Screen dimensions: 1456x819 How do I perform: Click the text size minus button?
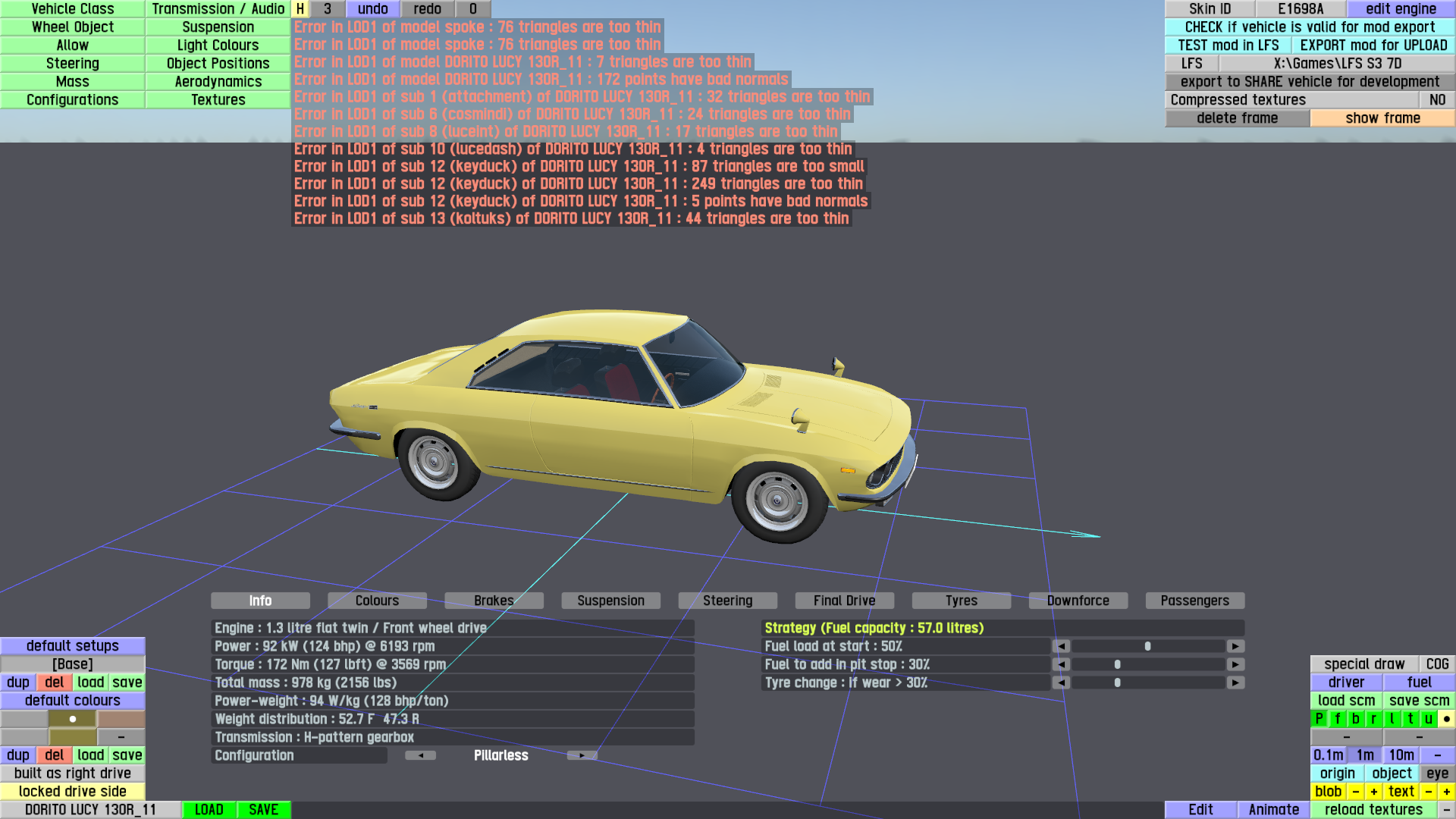tap(1429, 792)
